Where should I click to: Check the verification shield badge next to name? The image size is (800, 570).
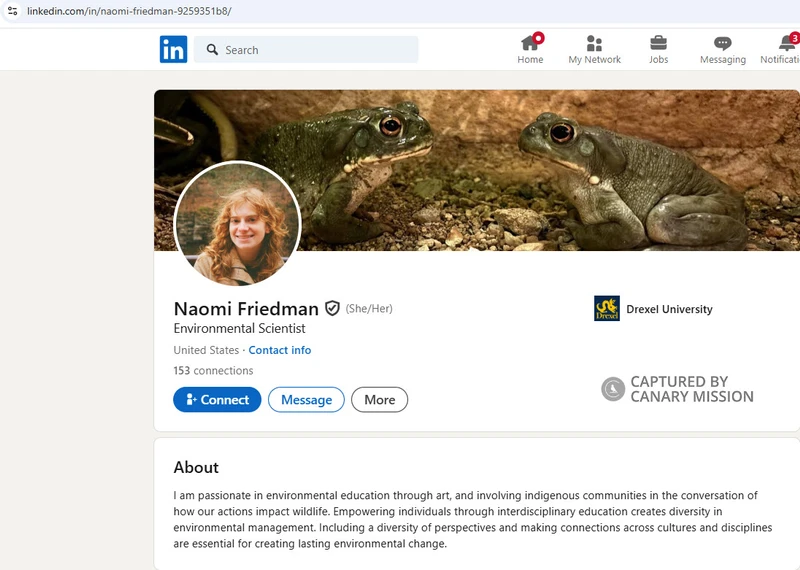pyautogui.click(x=332, y=308)
